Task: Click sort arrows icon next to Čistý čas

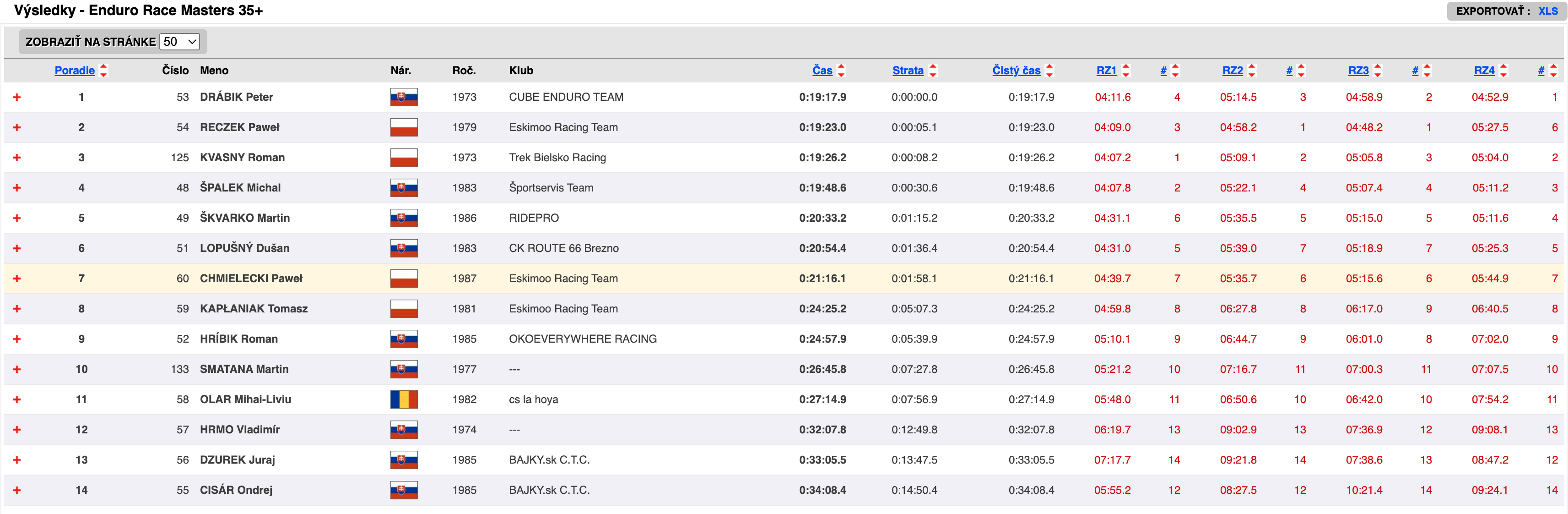Action: tap(1049, 71)
